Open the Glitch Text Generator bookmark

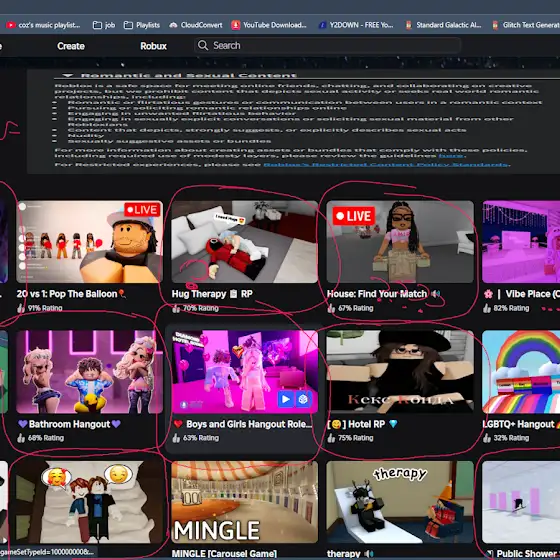point(525,25)
